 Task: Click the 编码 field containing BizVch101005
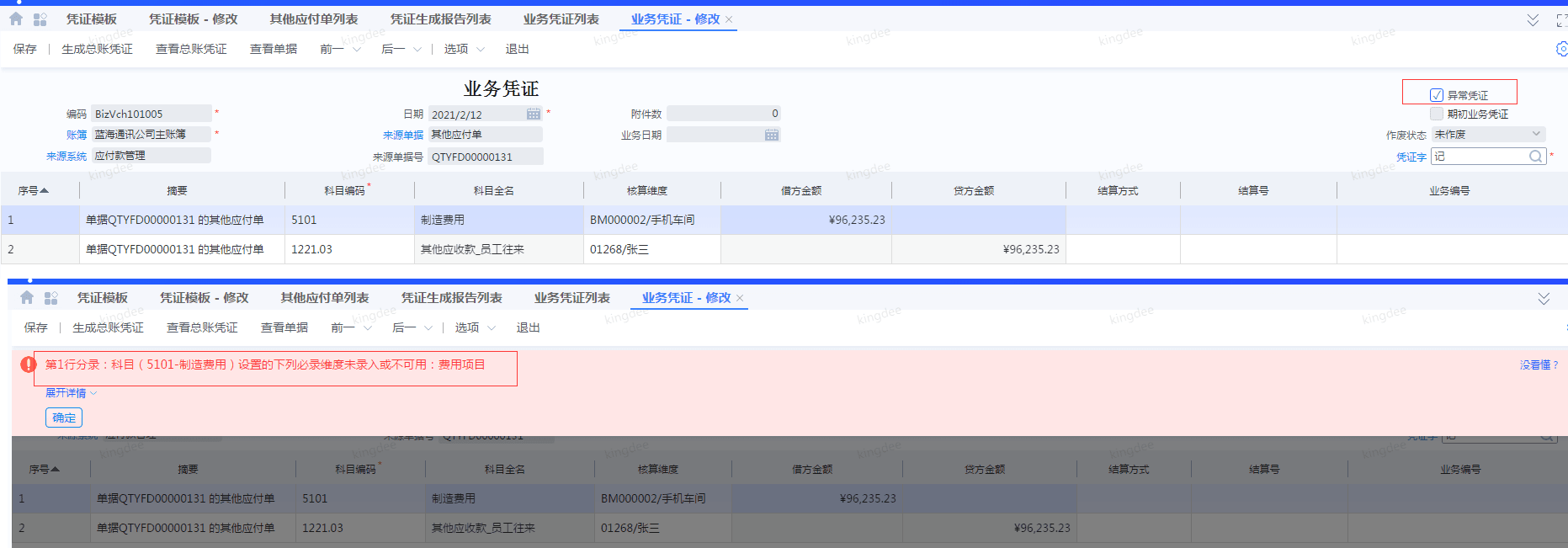pos(151,114)
